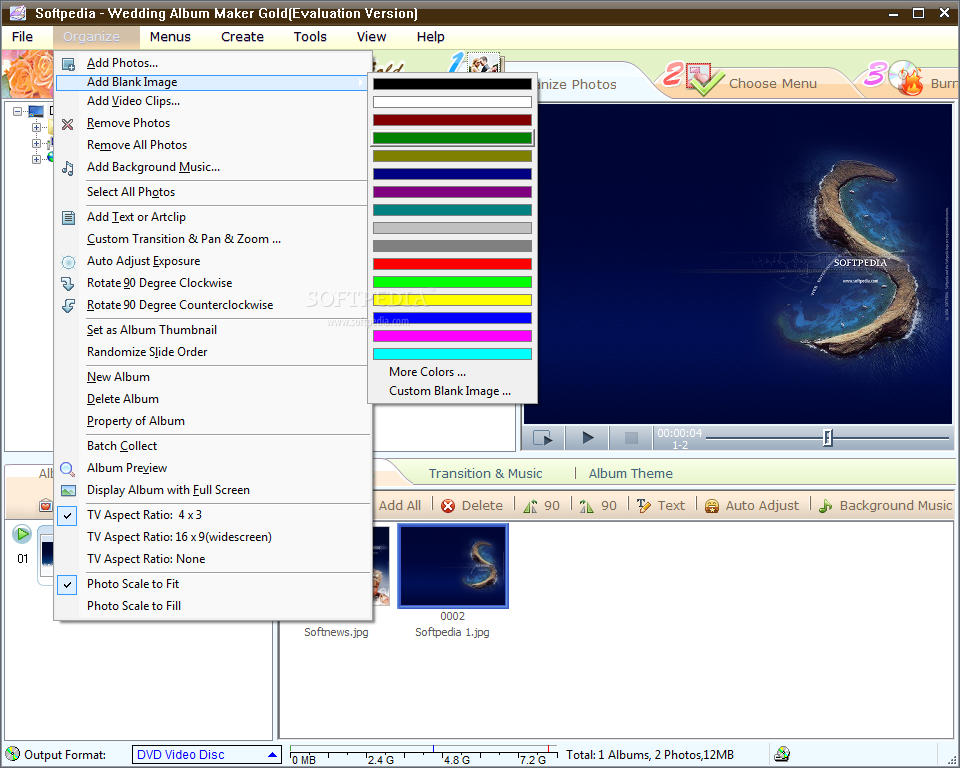Click the Auto Adjust toolbar icon
960x768 pixels.
[712, 506]
